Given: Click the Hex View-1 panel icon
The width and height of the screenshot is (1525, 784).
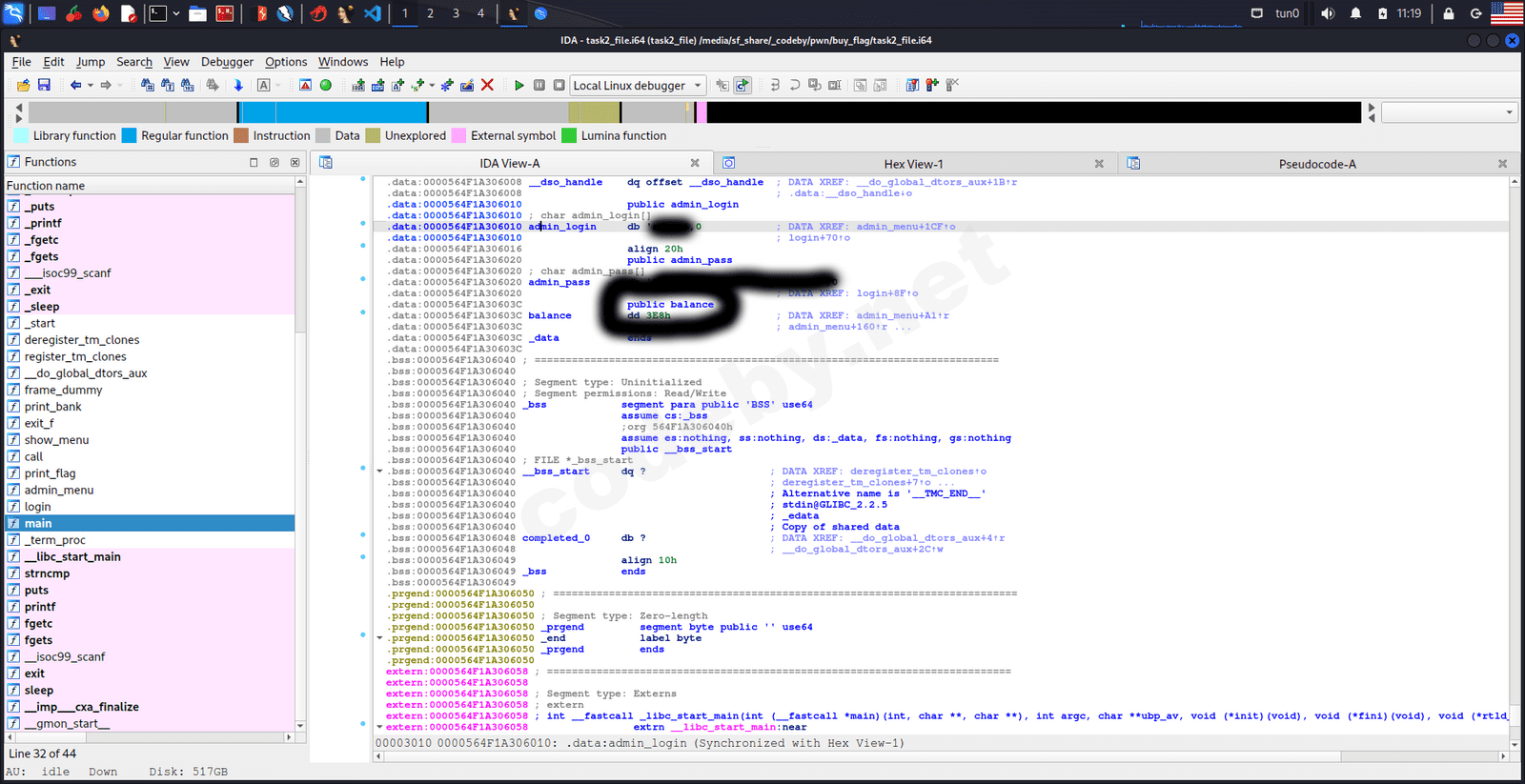Looking at the screenshot, I should [x=729, y=163].
